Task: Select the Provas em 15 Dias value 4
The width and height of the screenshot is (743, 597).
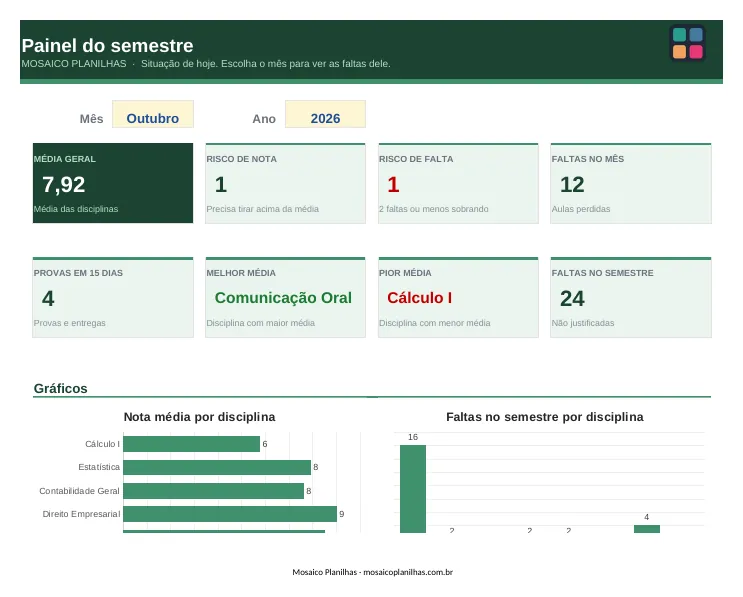Action: 48,298
